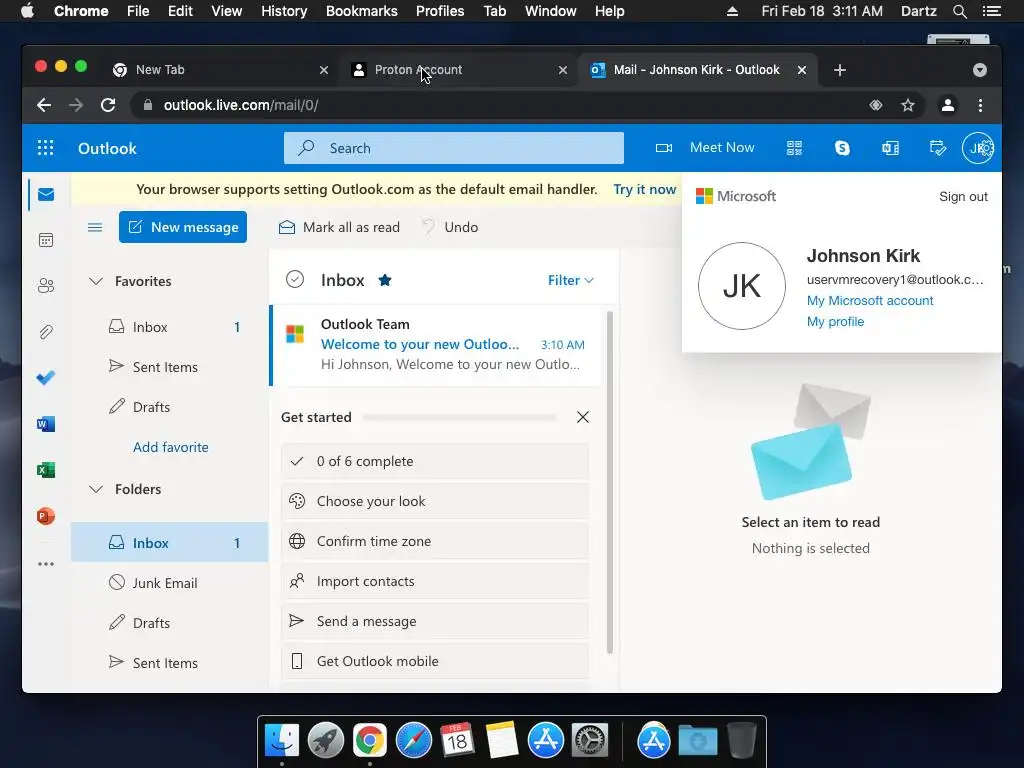Viewport: 1024px width, 768px height.
Task: Select Drafts under Favorites
Action: [x=170, y=407]
